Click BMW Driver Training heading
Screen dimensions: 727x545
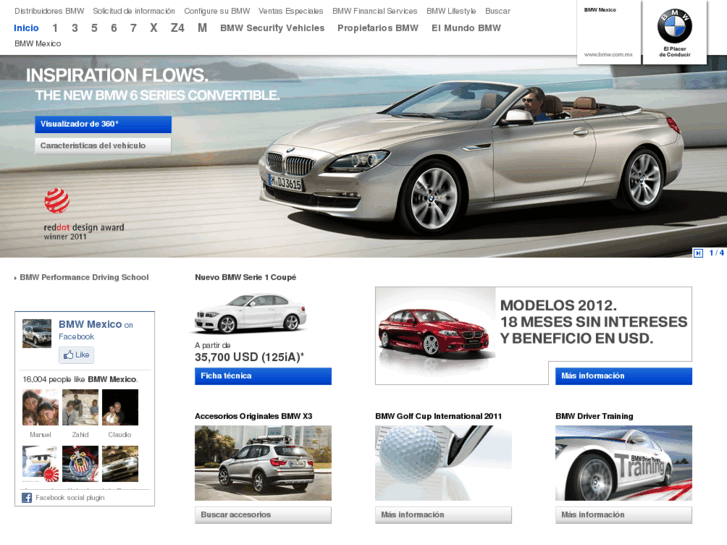[x=594, y=416]
